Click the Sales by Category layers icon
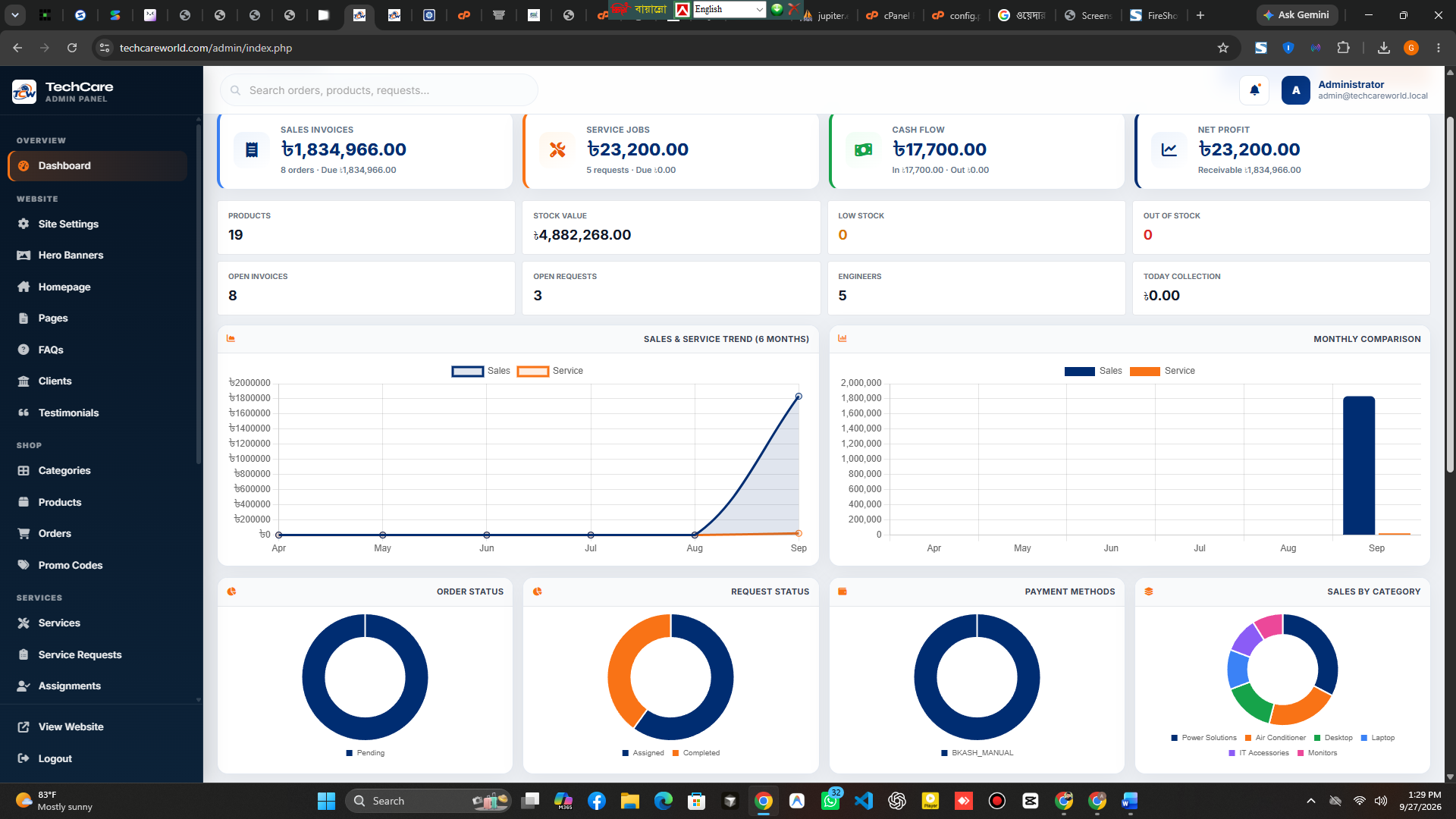The image size is (1456, 819). coord(1149,591)
